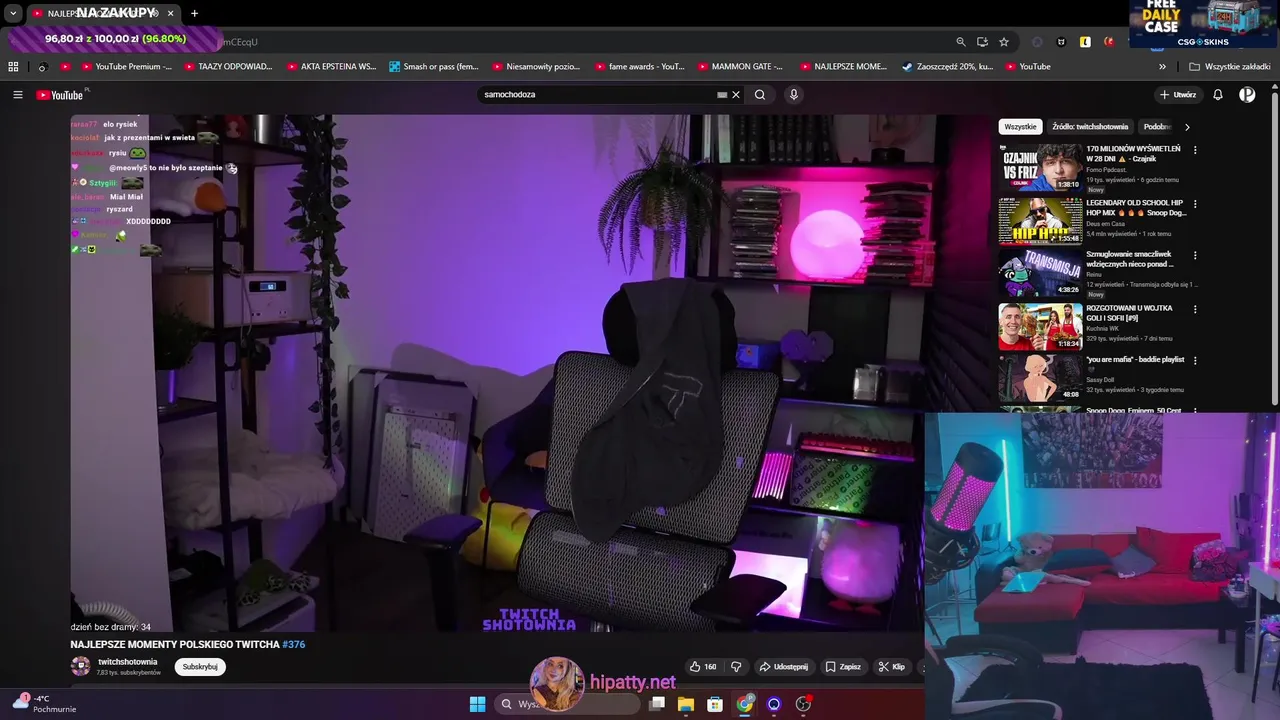Screen dimensions: 1280x720
Task: Open YouTube notifications bell
Action: click(x=1218, y=95)
